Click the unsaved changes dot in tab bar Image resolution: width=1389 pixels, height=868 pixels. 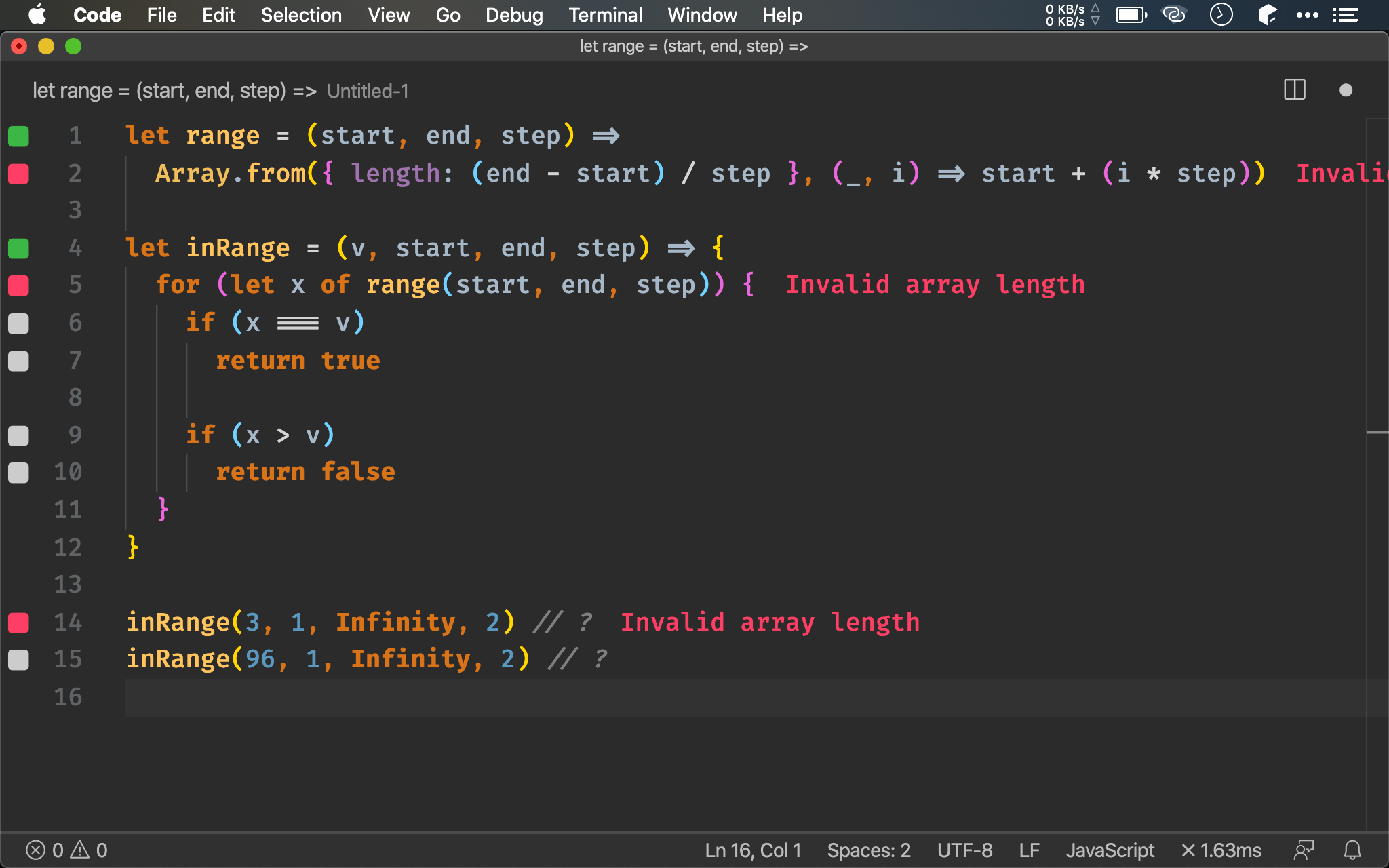[1346, 90]
